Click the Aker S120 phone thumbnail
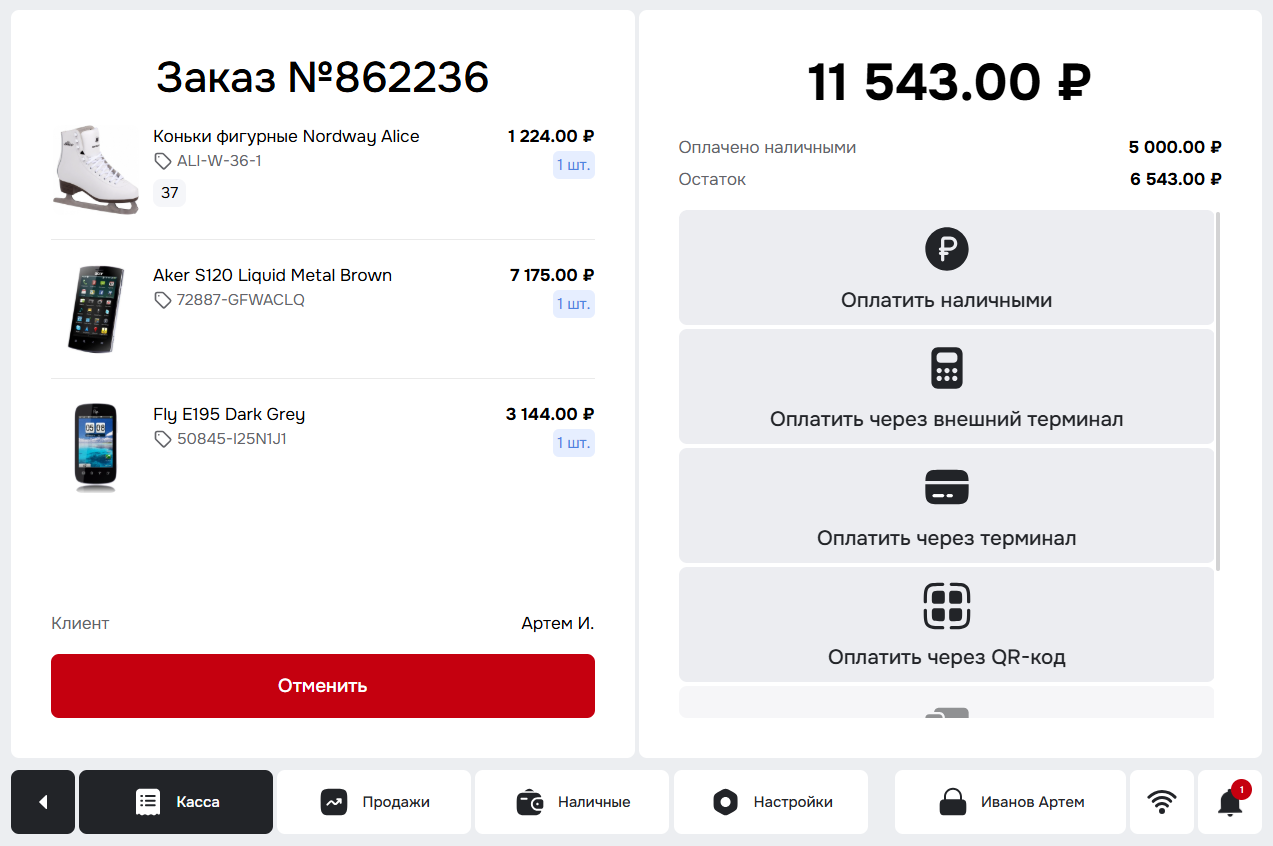The width and height of the screenshot is (1273, 846). pos(96,309)
